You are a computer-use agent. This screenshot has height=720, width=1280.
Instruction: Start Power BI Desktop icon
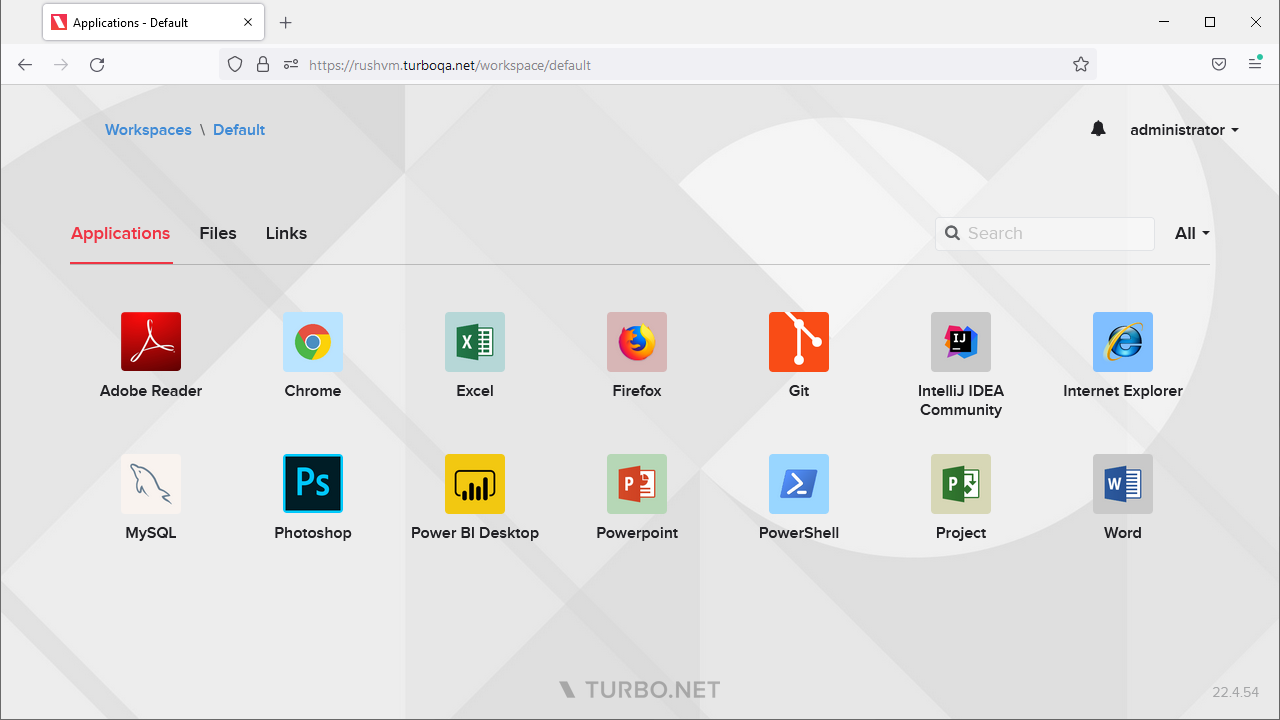tap(475, 484)
